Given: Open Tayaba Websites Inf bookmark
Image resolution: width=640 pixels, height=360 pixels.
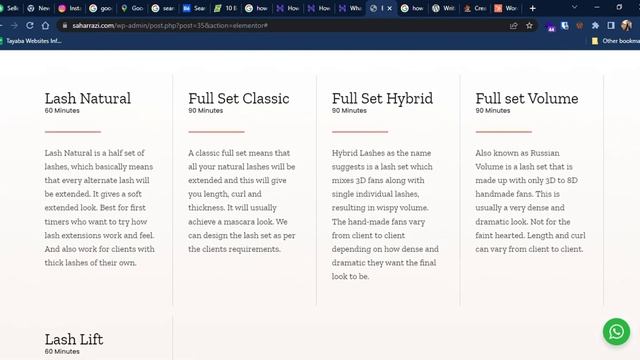Looking at the screenshot, I should coord(31,41).
